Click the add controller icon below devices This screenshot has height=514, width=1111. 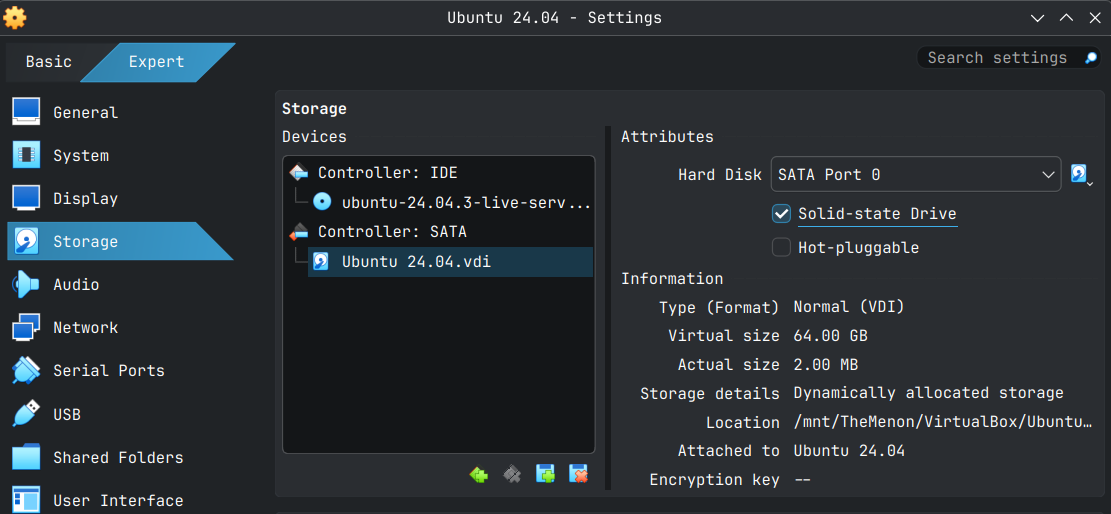pos(479,474)
